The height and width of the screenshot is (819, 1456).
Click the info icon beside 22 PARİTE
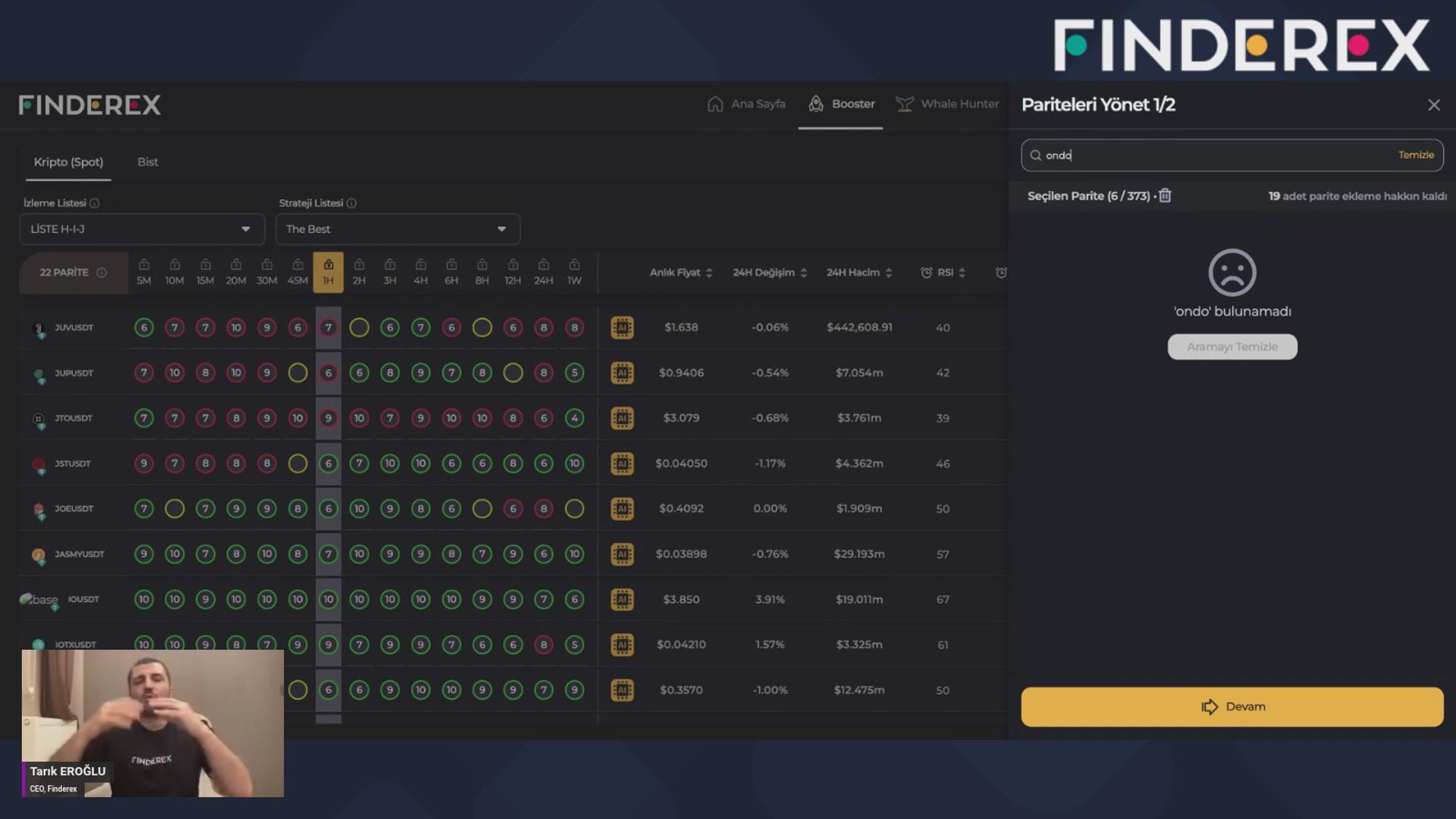(102, 272)
